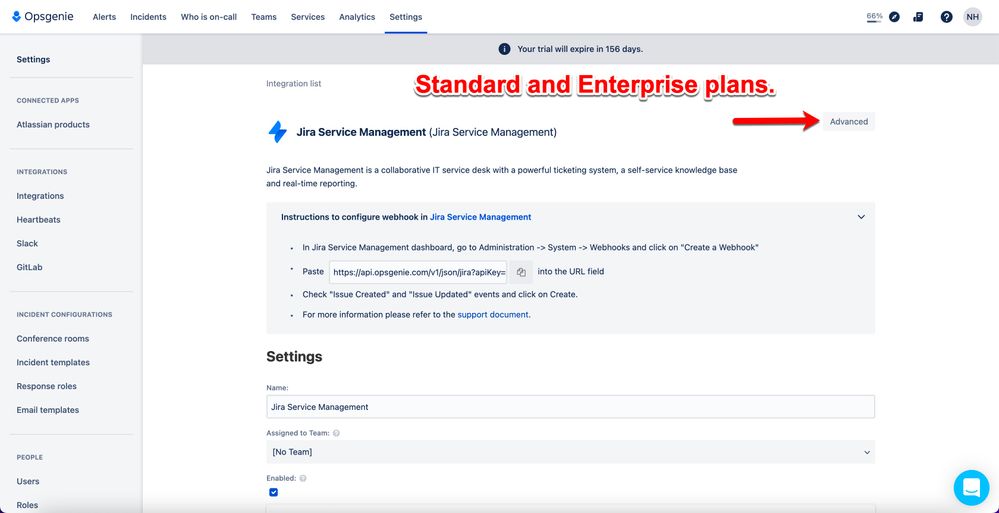Open the NH user avatar menu
999x513 pixels.
pyautogui.click(x=972, y=17)
